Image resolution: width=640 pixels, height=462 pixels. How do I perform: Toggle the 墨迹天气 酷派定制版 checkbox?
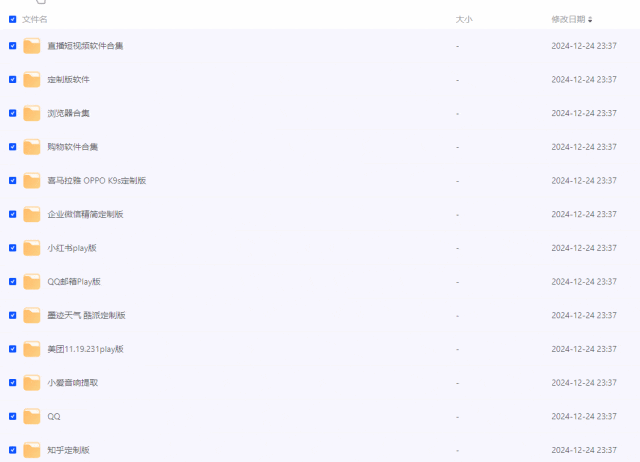[x=13, y=315]
